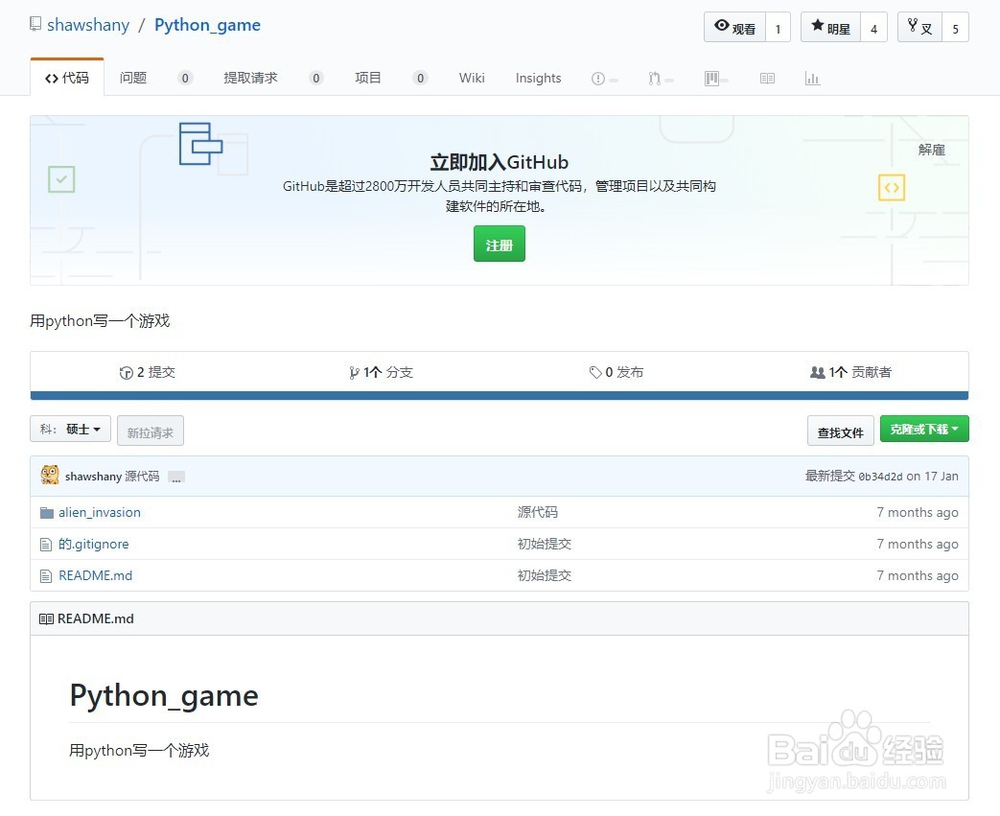This screenshot has width=1000, height=816.
Task: Fork the repository with 叉 button
Action: [x=920, y=27]
